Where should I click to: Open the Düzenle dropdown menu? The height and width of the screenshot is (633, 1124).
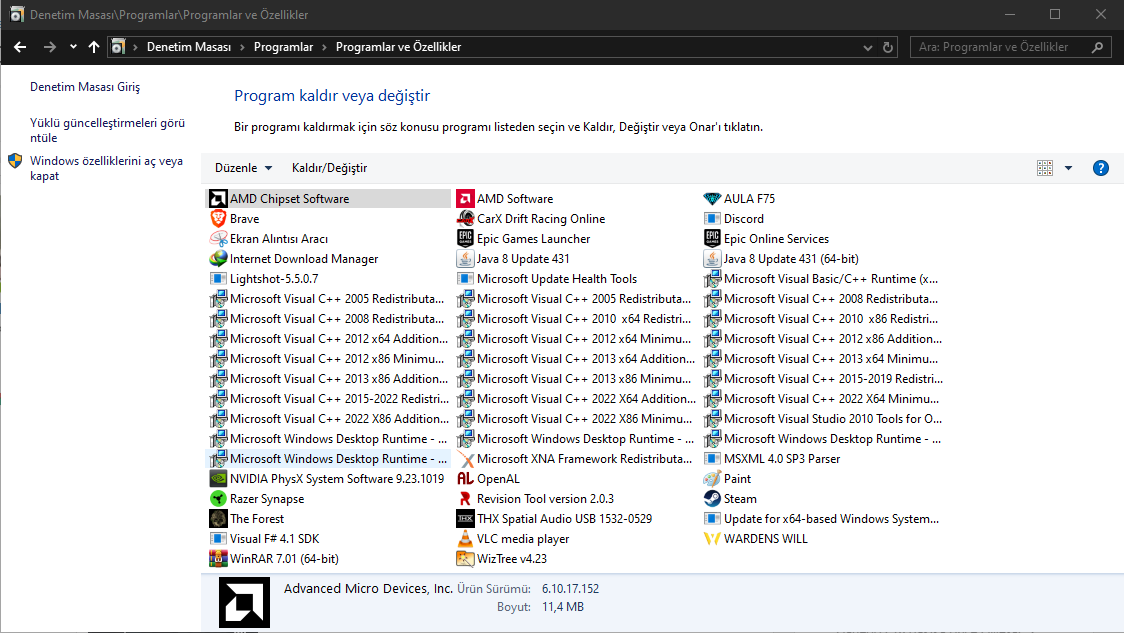[x=244, y=168]
